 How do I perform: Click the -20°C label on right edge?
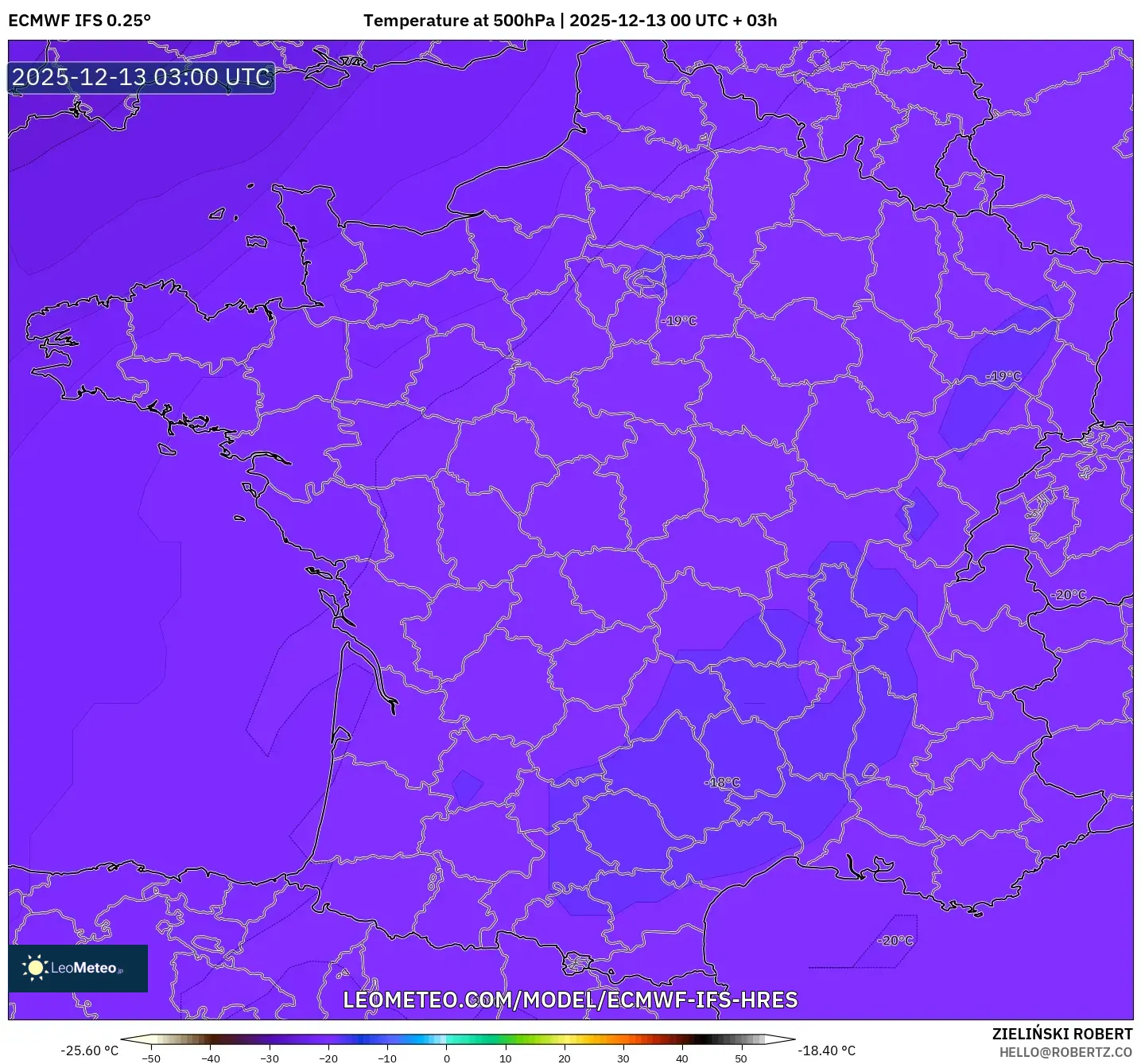pyautogui.click(x=1067, y=593)
